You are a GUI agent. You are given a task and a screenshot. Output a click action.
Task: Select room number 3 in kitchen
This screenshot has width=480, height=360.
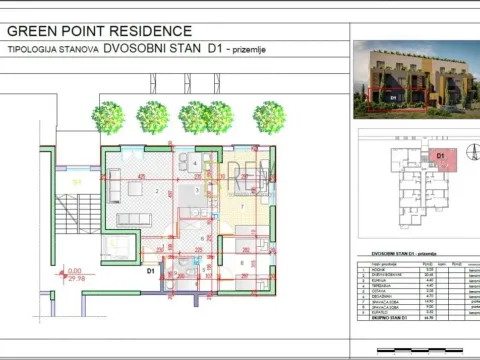pyautogui.click(x=197, y=190)
